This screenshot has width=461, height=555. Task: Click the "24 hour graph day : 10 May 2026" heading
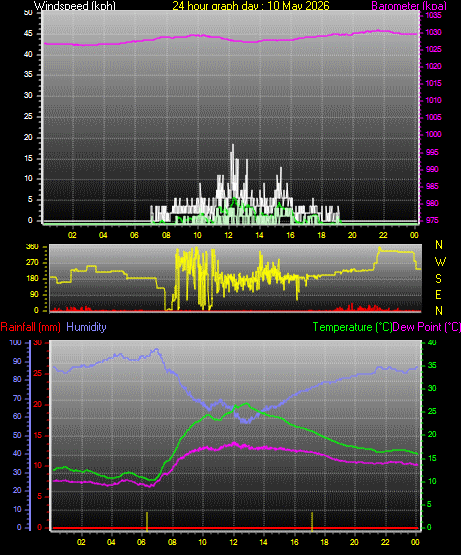(x=251, y=5)
